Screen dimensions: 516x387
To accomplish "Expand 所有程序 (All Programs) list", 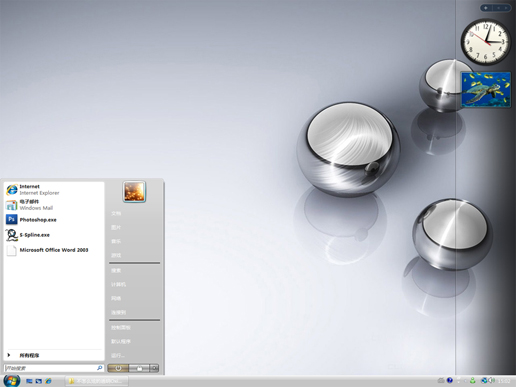I will pyautogui.click(x=54, y=355).
